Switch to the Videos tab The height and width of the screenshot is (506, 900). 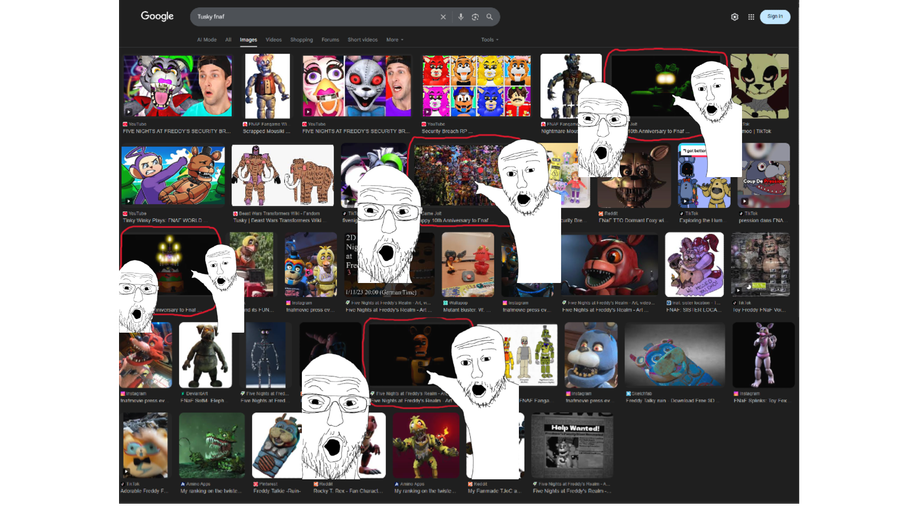[273, 40]
